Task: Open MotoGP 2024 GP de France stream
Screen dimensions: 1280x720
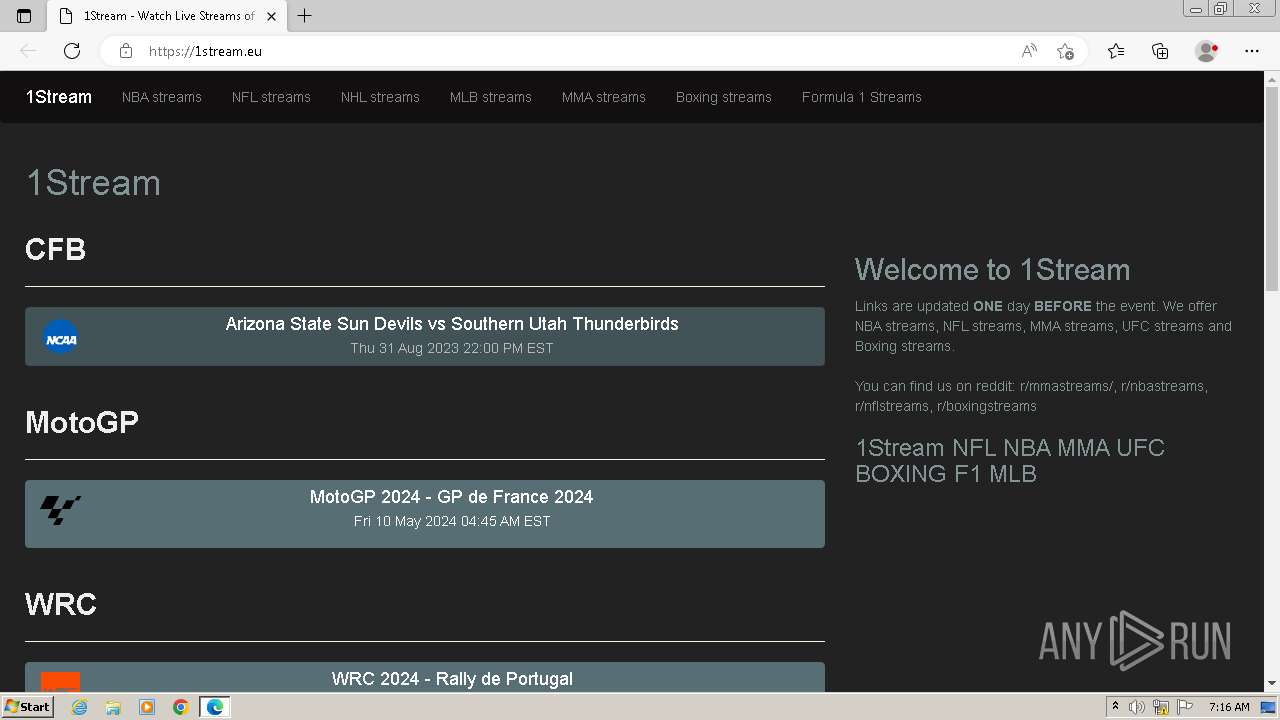Action: [x=425, y=514]
